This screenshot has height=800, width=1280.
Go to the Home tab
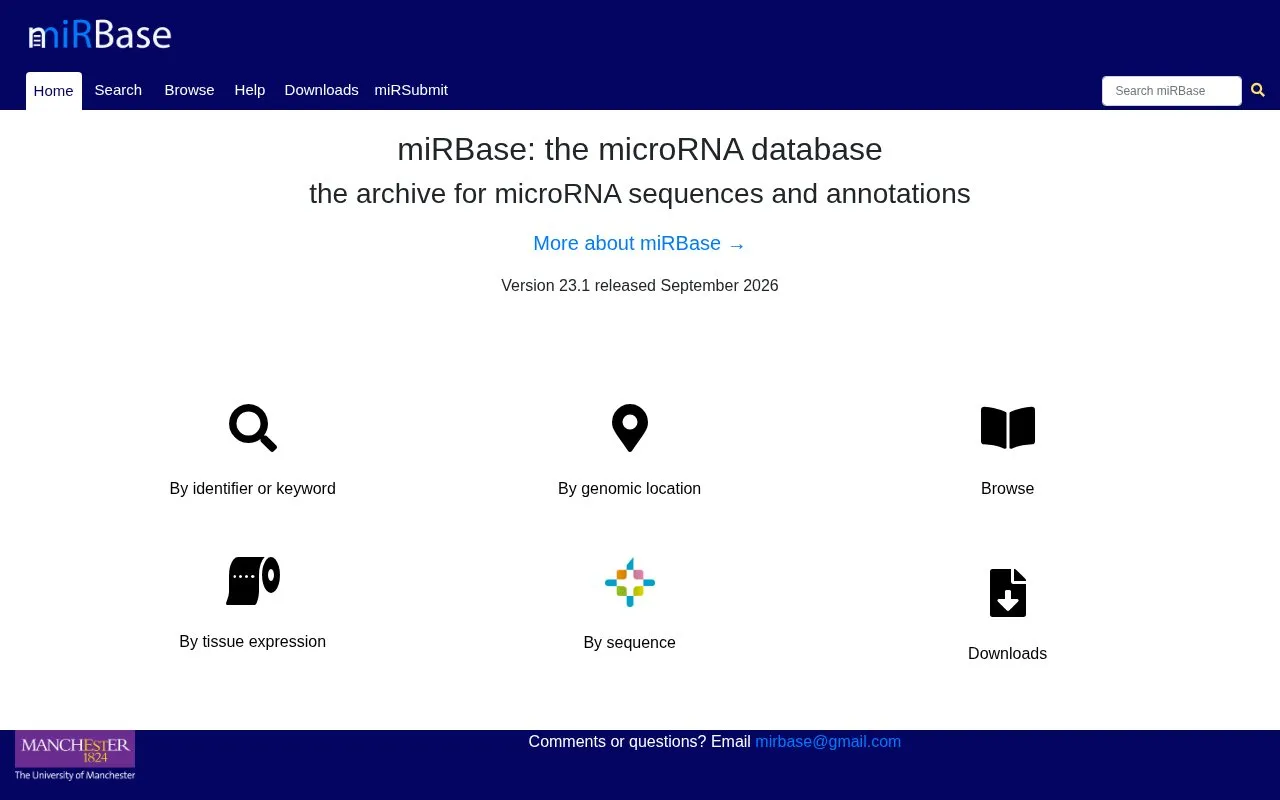[54, 91]
